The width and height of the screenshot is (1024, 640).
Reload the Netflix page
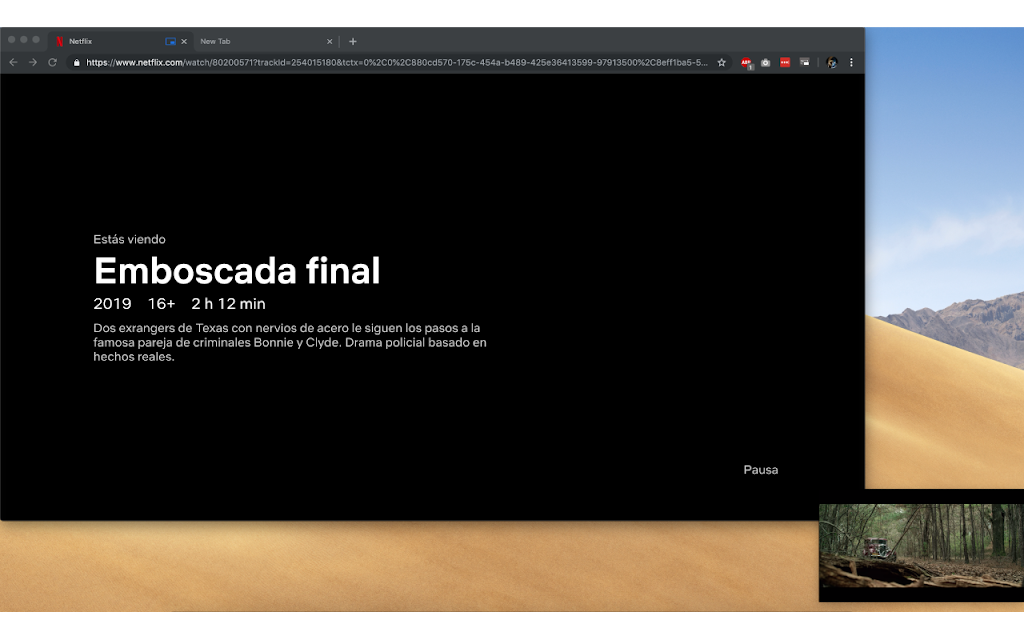pyautogui.click(x=52, y=63)
